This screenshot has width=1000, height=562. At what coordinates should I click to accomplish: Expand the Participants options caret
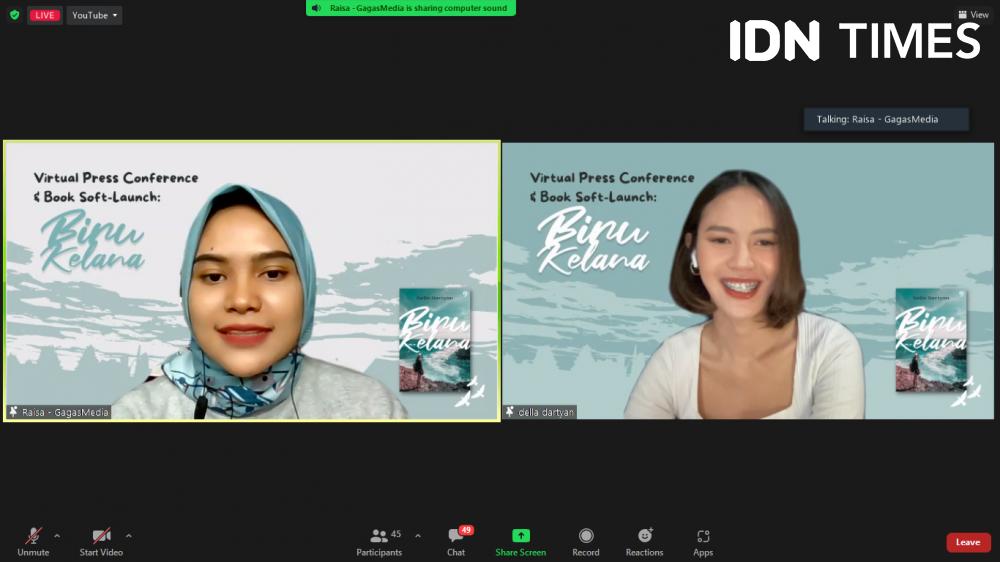coord(418,536)
